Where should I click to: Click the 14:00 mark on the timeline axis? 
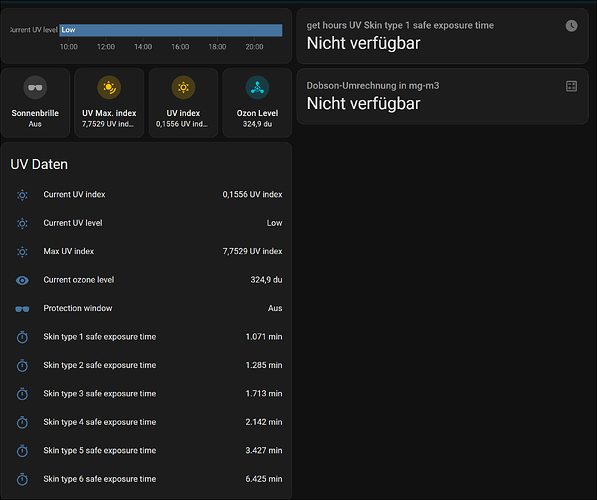pos(143,47)
